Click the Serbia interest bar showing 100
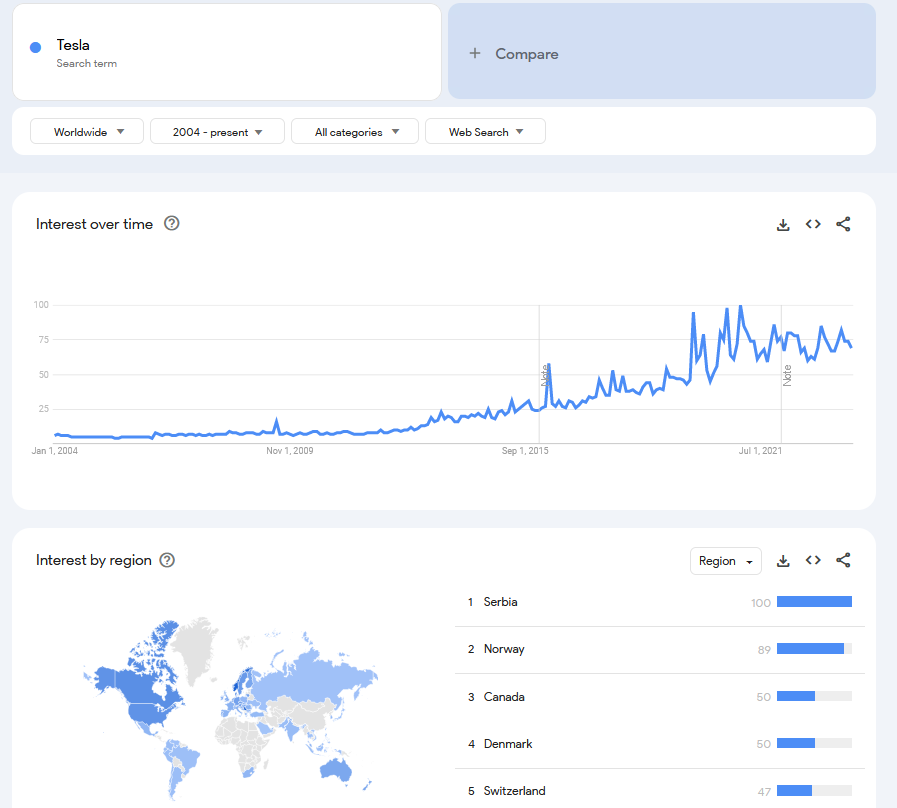This screenshot has height=808, width=897. [x=814, y=601]
